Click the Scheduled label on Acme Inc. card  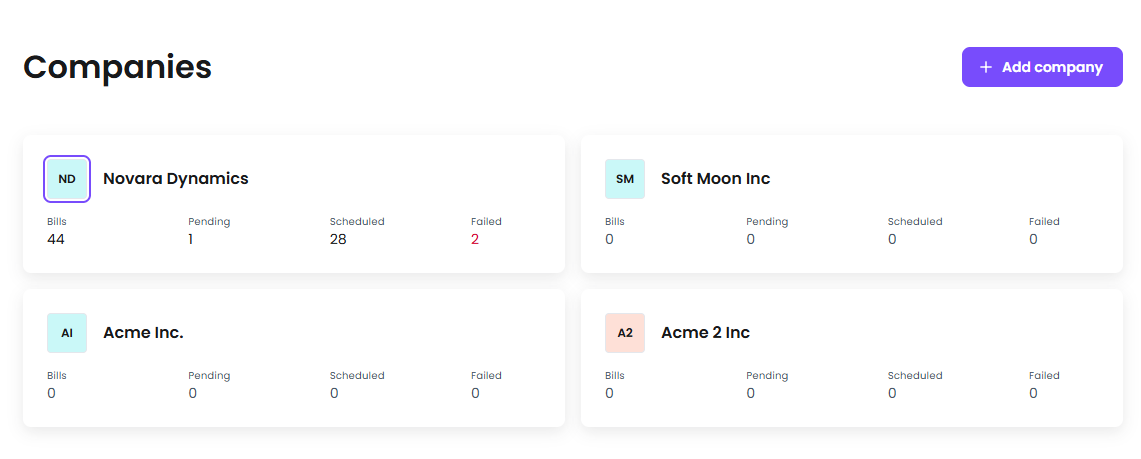357,376
